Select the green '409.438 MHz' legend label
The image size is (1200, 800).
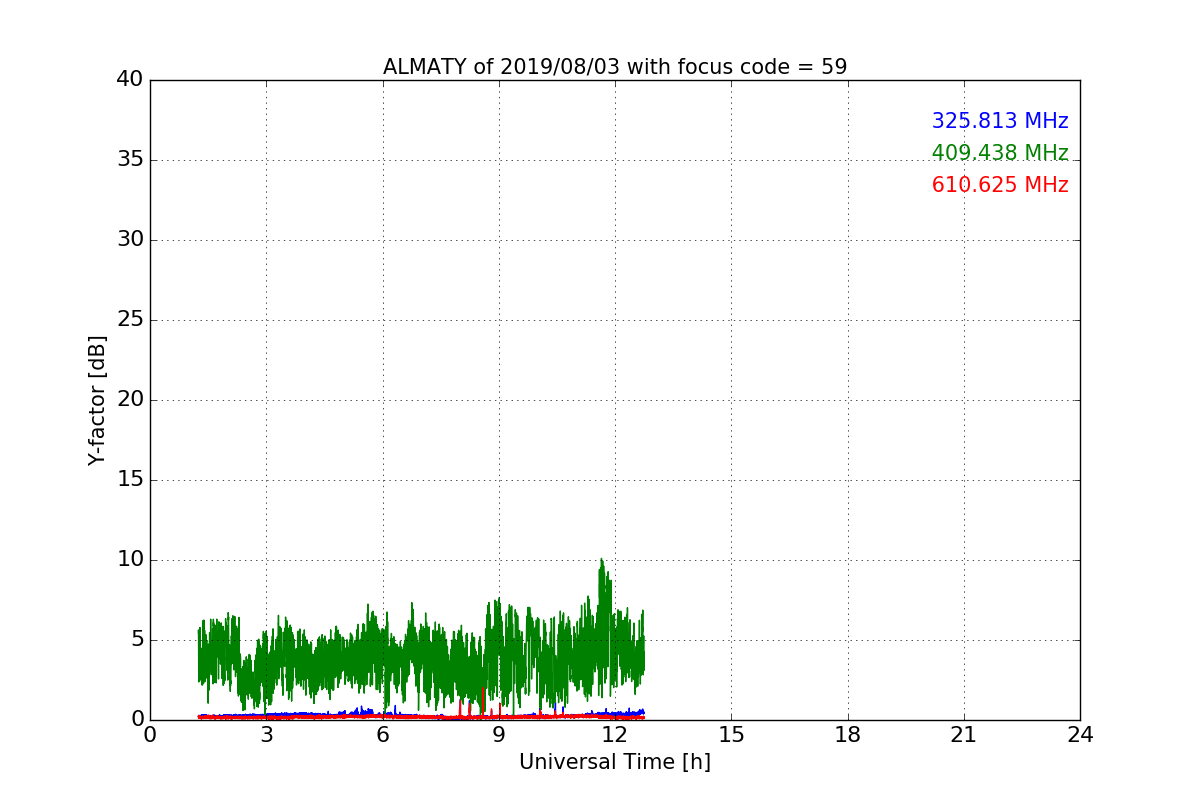pos(1000,153)
